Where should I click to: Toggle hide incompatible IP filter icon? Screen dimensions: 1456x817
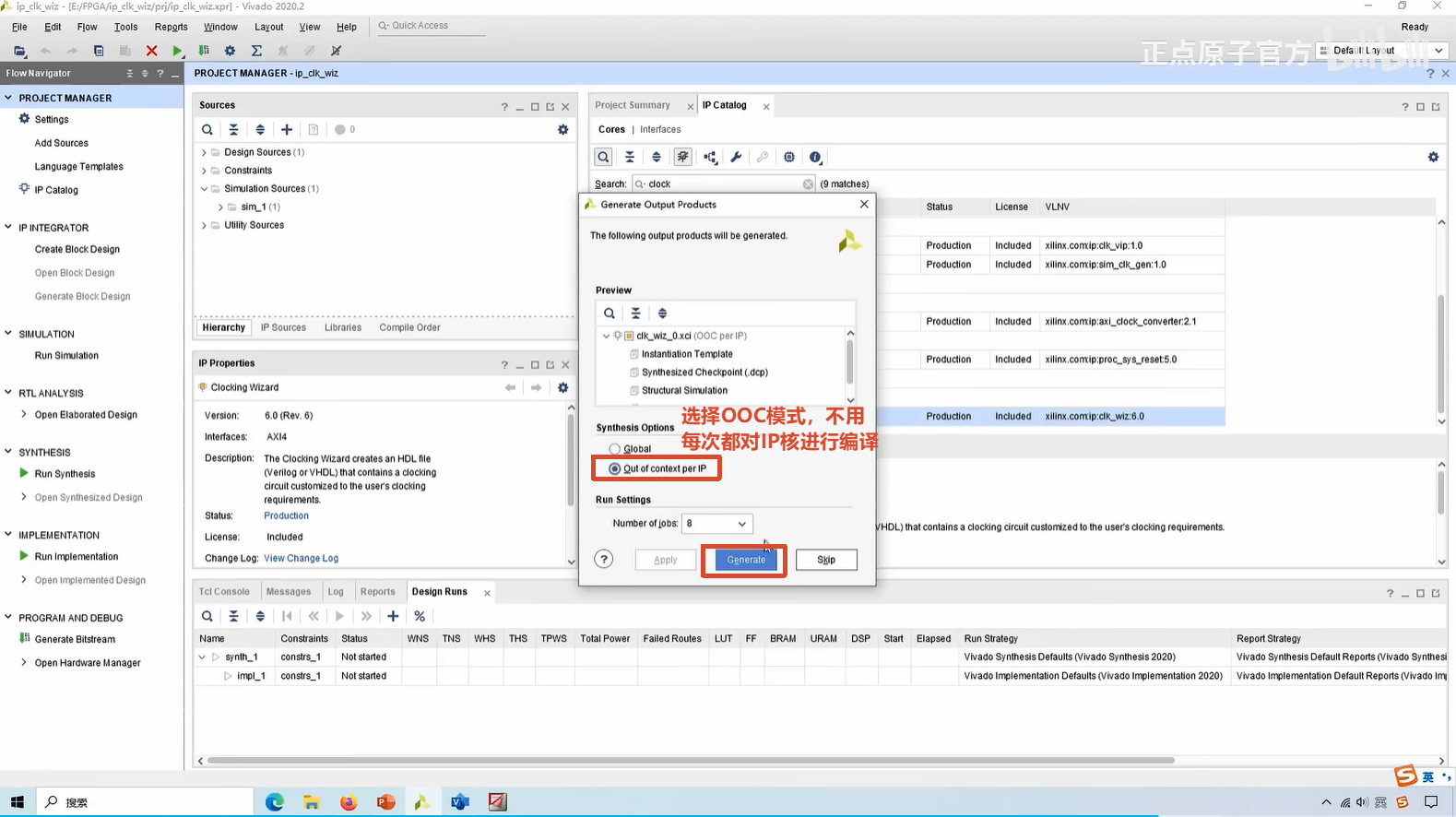(682, 158)
